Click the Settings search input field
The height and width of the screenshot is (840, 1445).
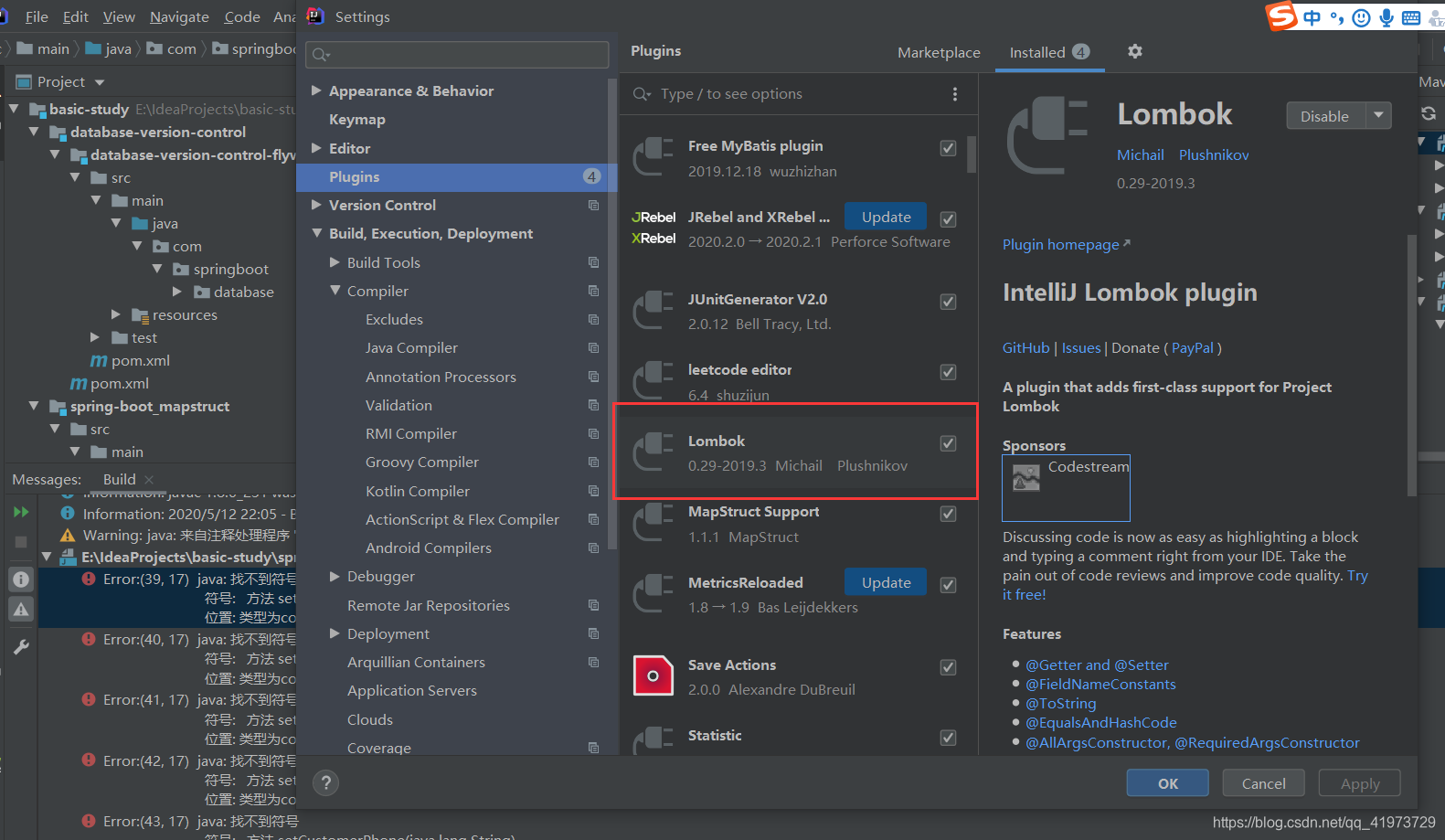click(457, 55)
